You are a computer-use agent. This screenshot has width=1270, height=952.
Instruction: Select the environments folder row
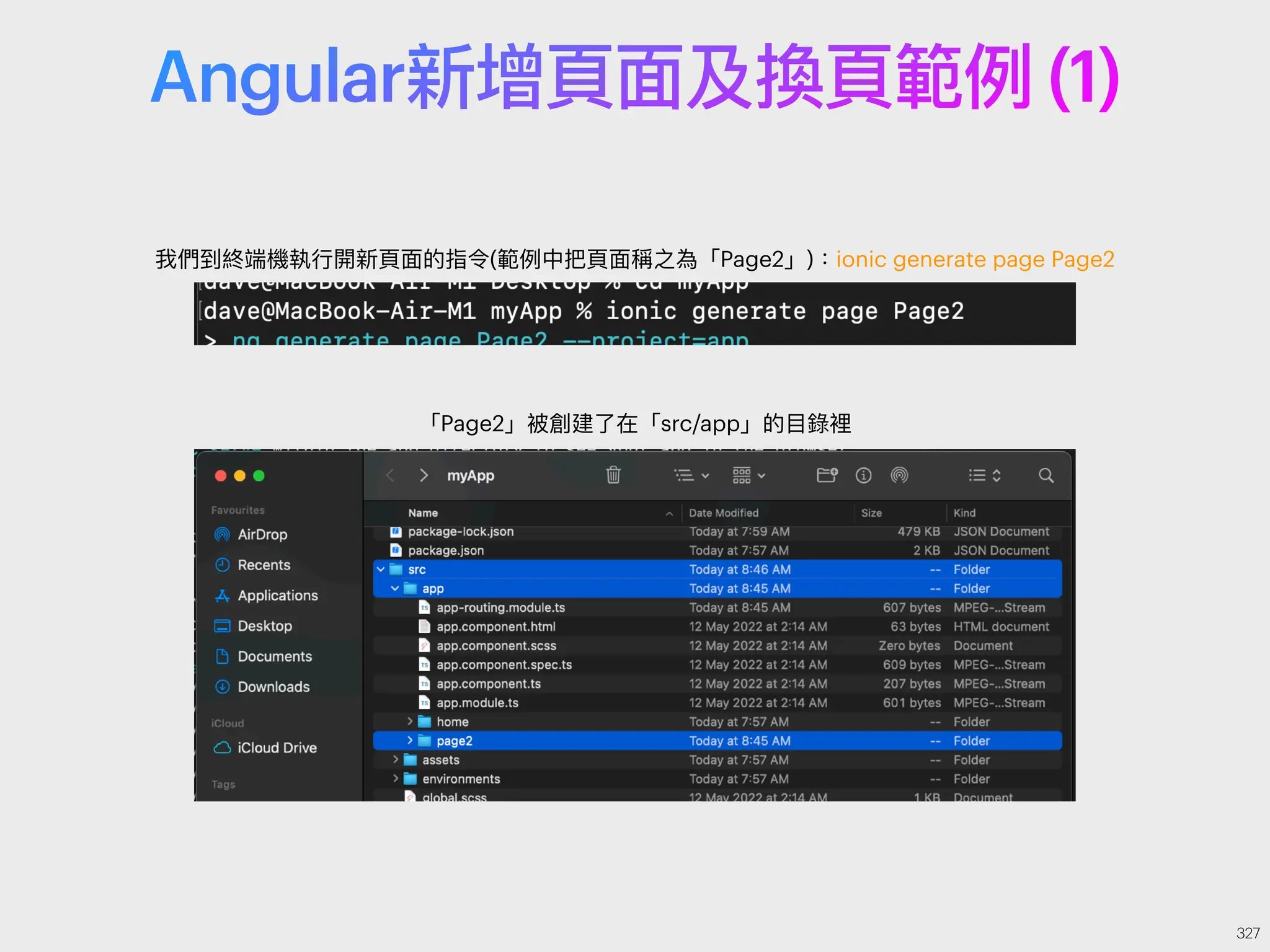pos(717,778)
